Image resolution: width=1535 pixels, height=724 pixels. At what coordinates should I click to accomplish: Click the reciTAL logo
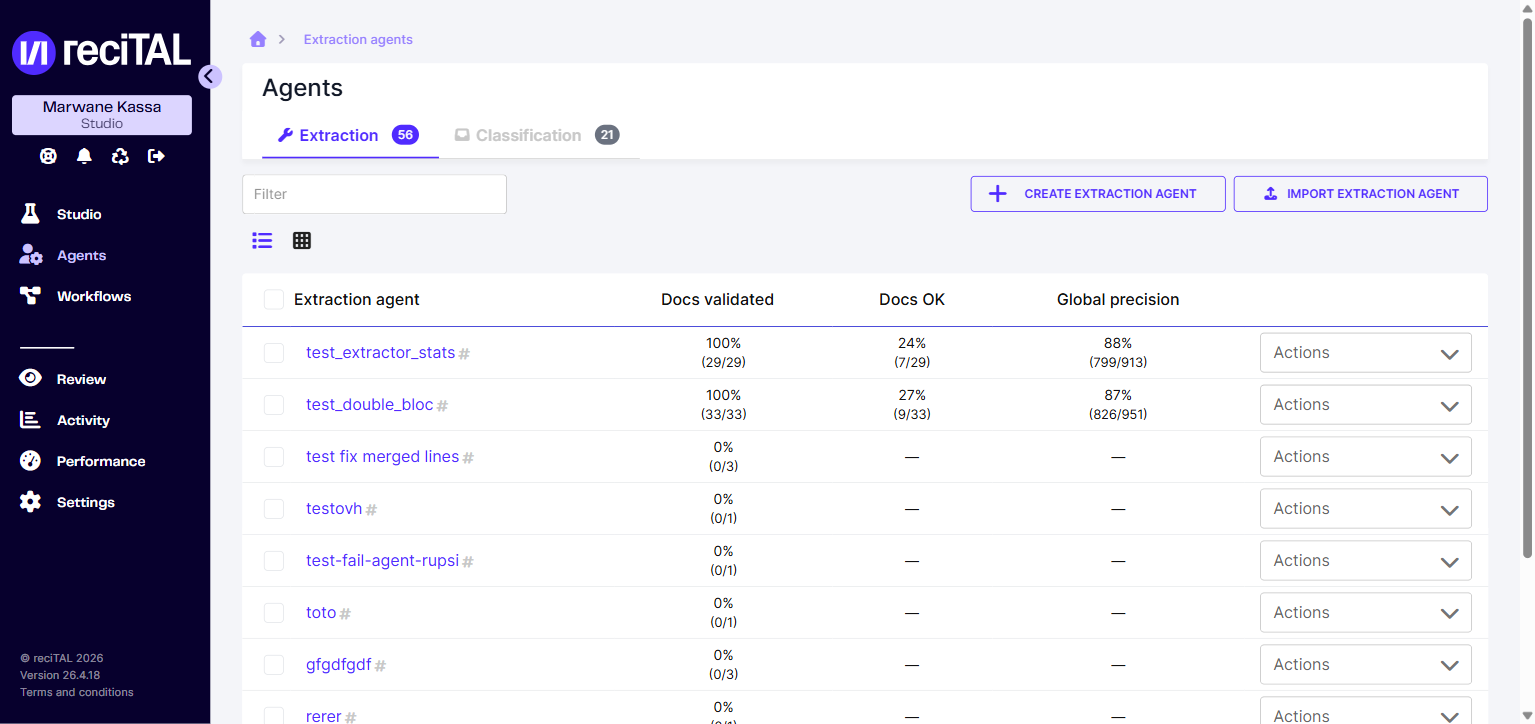point(101,51)
